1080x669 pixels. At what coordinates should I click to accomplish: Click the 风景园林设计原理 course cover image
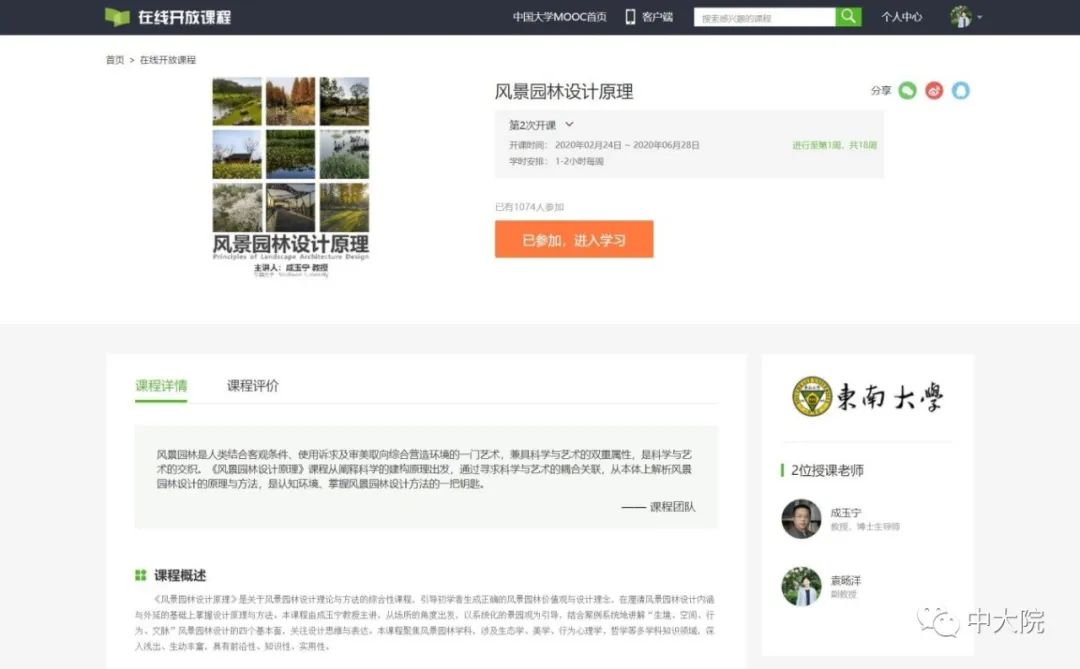click(291, 175)
